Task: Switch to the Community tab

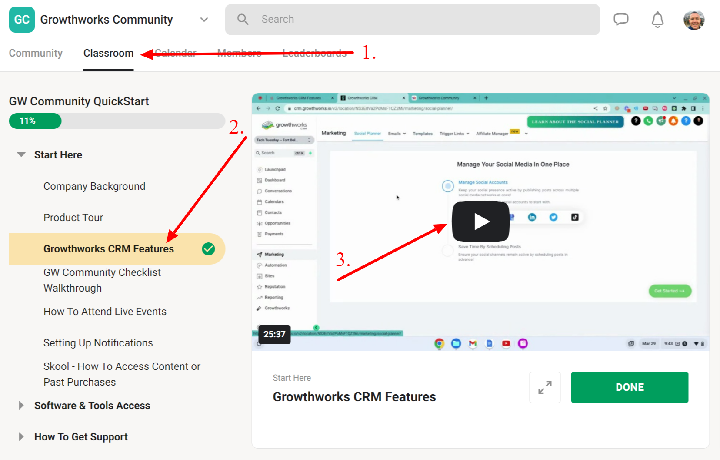Action: [36, 53]
